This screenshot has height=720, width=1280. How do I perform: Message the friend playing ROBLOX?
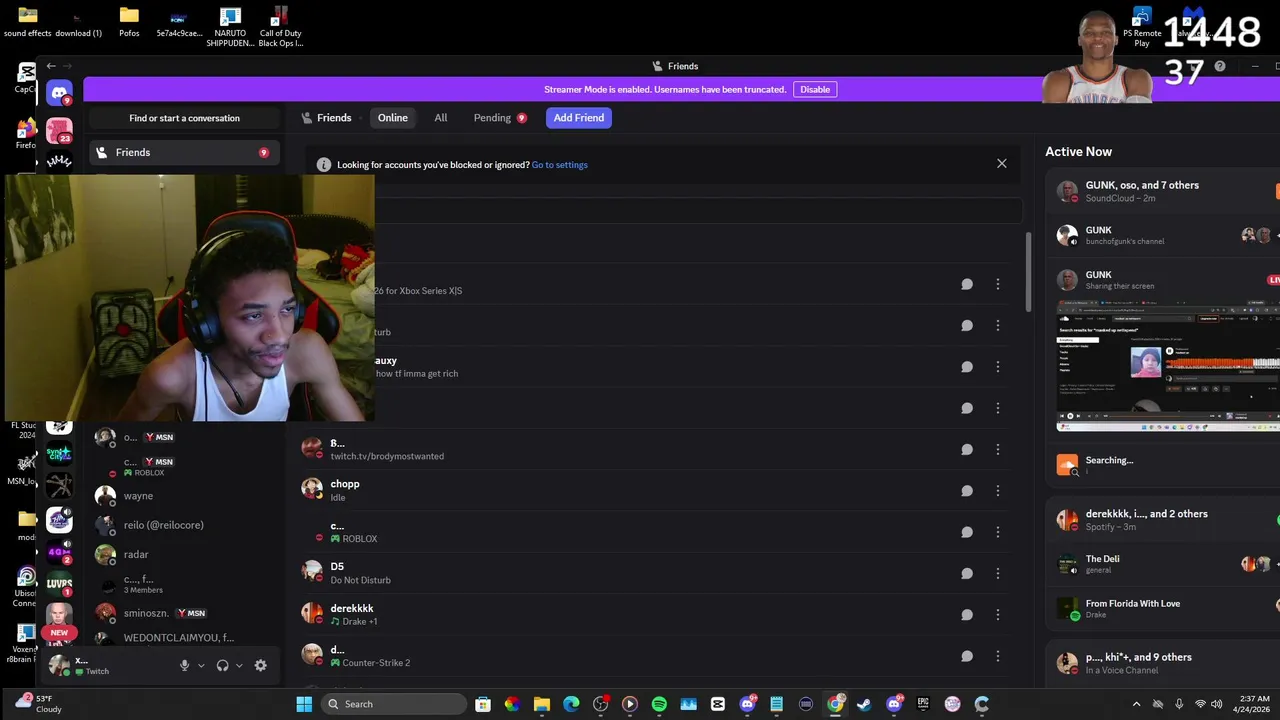pyautogui.click(x=966, y=532)
